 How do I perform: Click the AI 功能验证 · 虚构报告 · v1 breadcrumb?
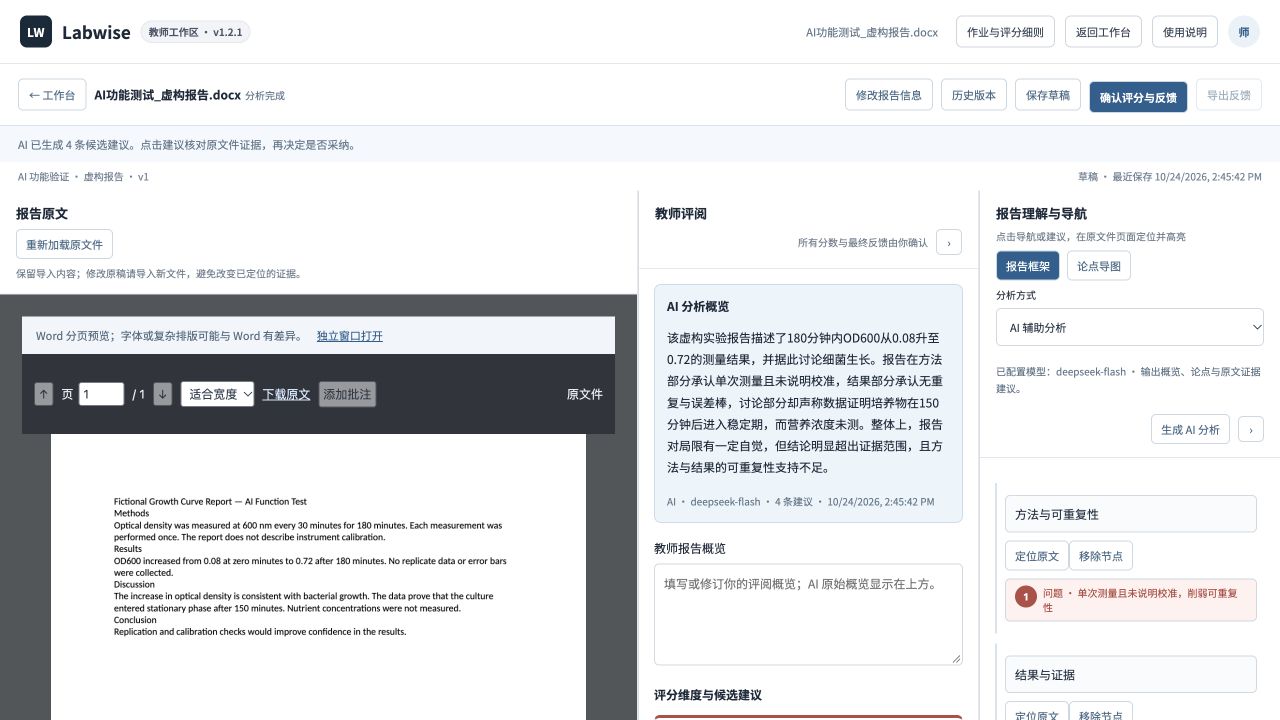point(83,177)
